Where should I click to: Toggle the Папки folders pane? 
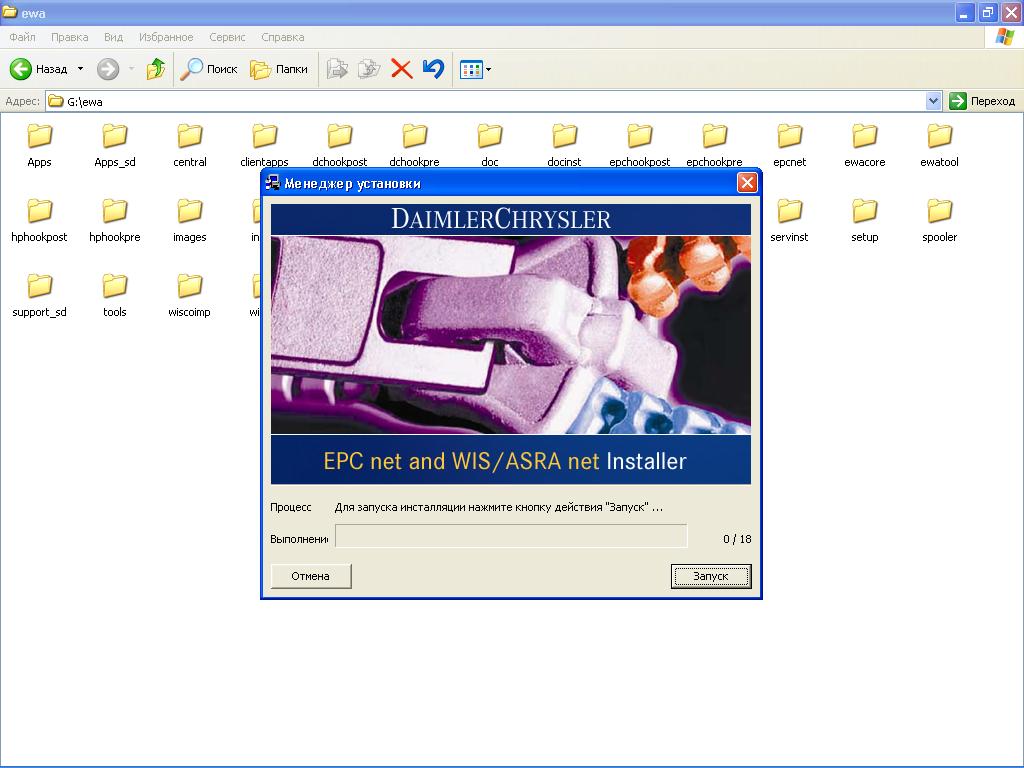(x=279, y=69)
